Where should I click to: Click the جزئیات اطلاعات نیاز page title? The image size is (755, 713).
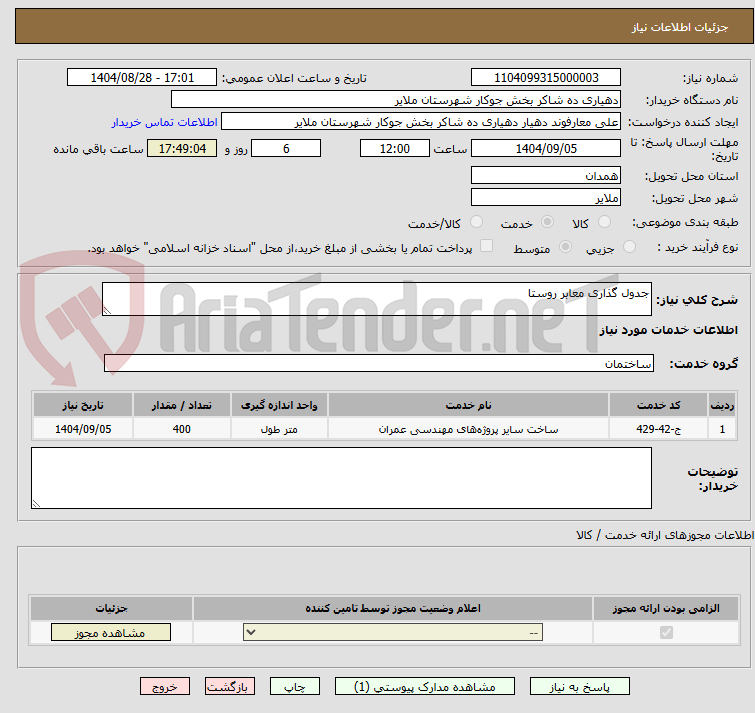(680, 27)
